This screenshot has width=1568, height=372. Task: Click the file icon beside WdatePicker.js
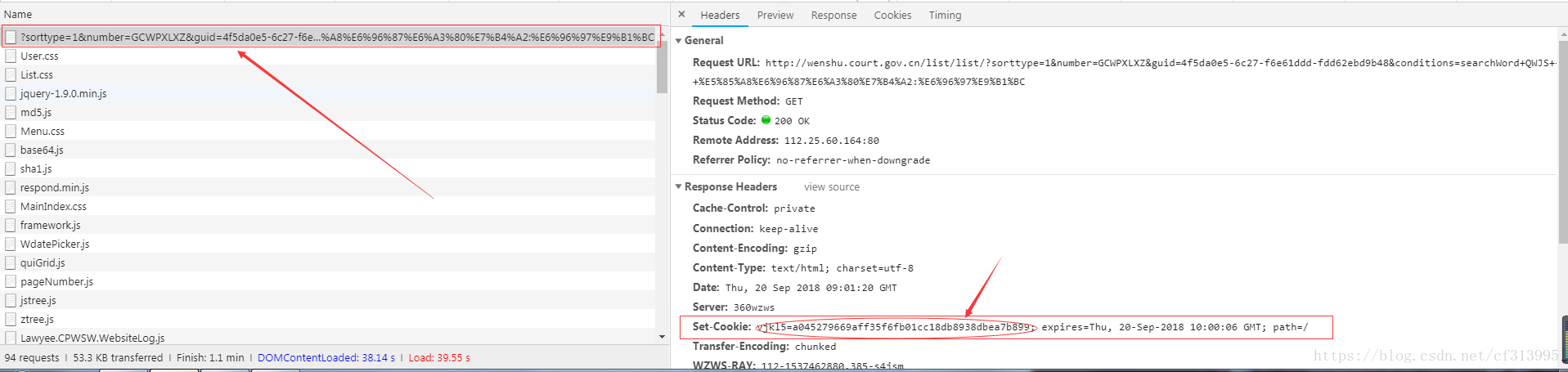(x=11, y=244)
